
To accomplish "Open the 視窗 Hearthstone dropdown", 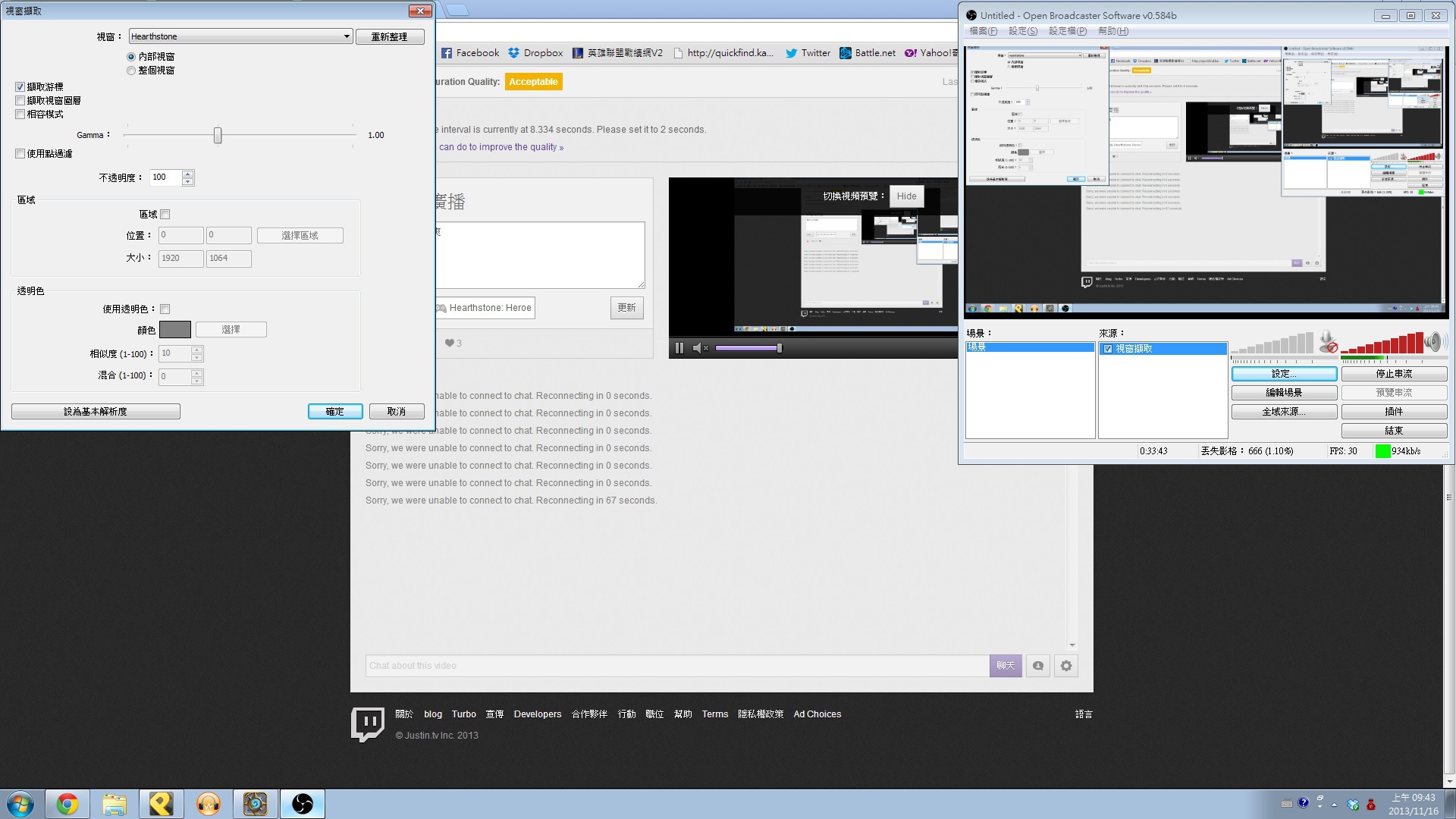I will [240, 36].
